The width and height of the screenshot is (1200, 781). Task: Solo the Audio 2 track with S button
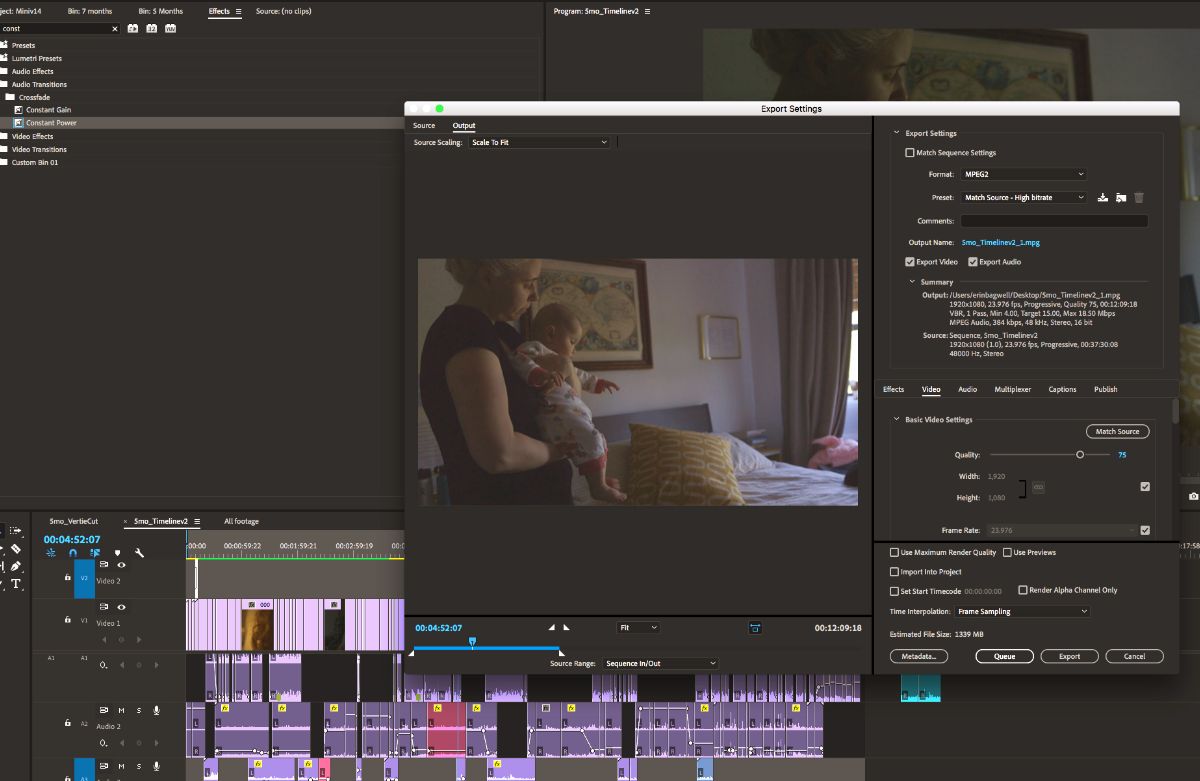138,710
